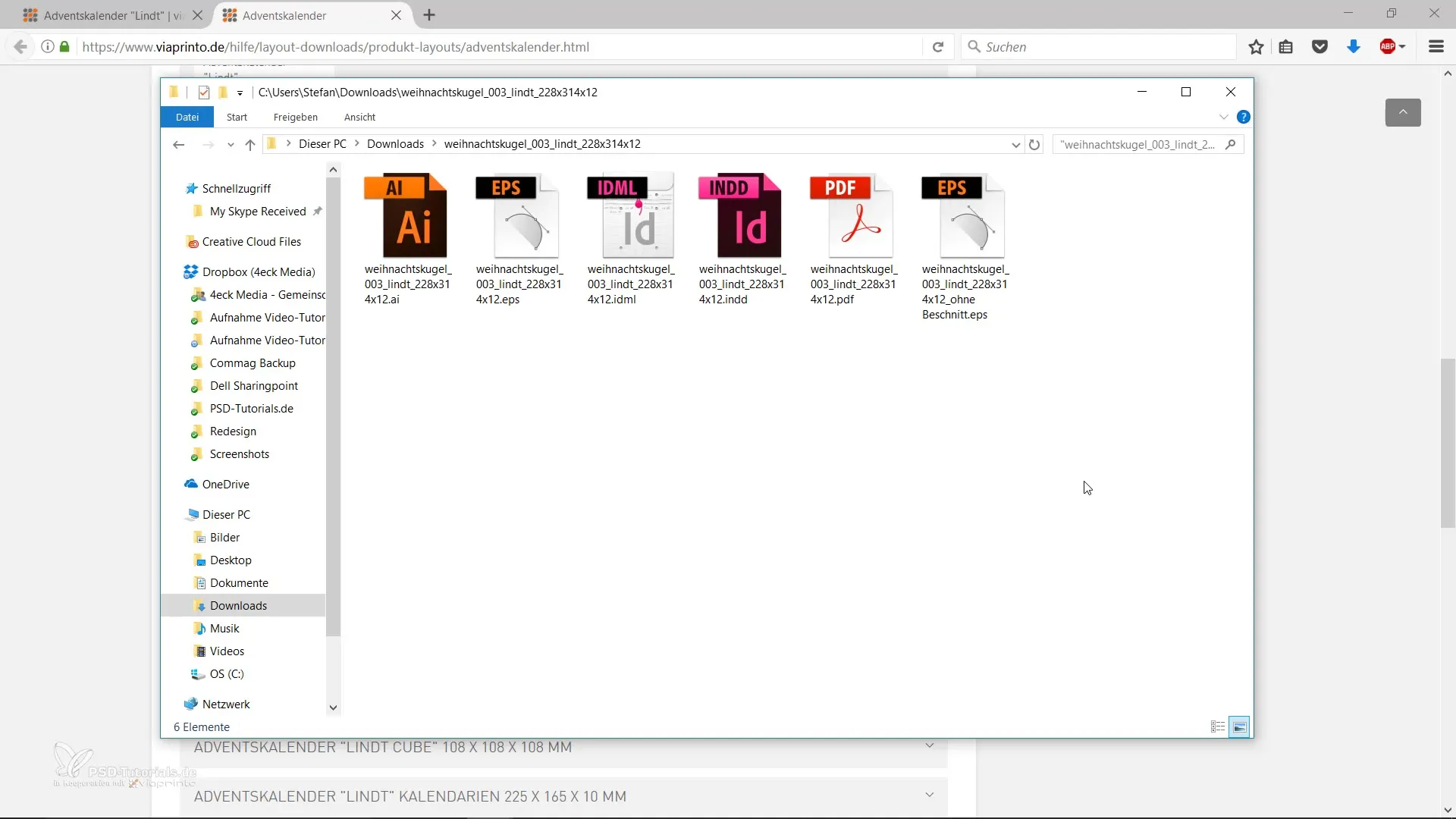
Task: Reload the browser page
Action: (938, 47)
